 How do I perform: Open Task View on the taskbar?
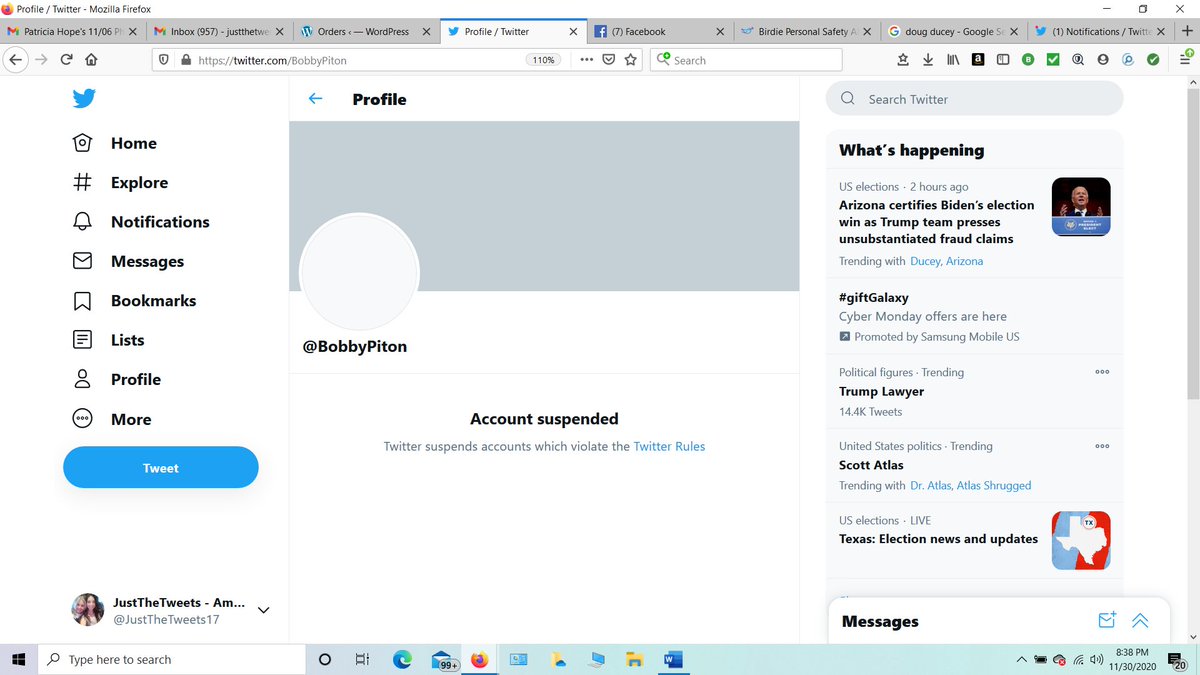(363, 660)
